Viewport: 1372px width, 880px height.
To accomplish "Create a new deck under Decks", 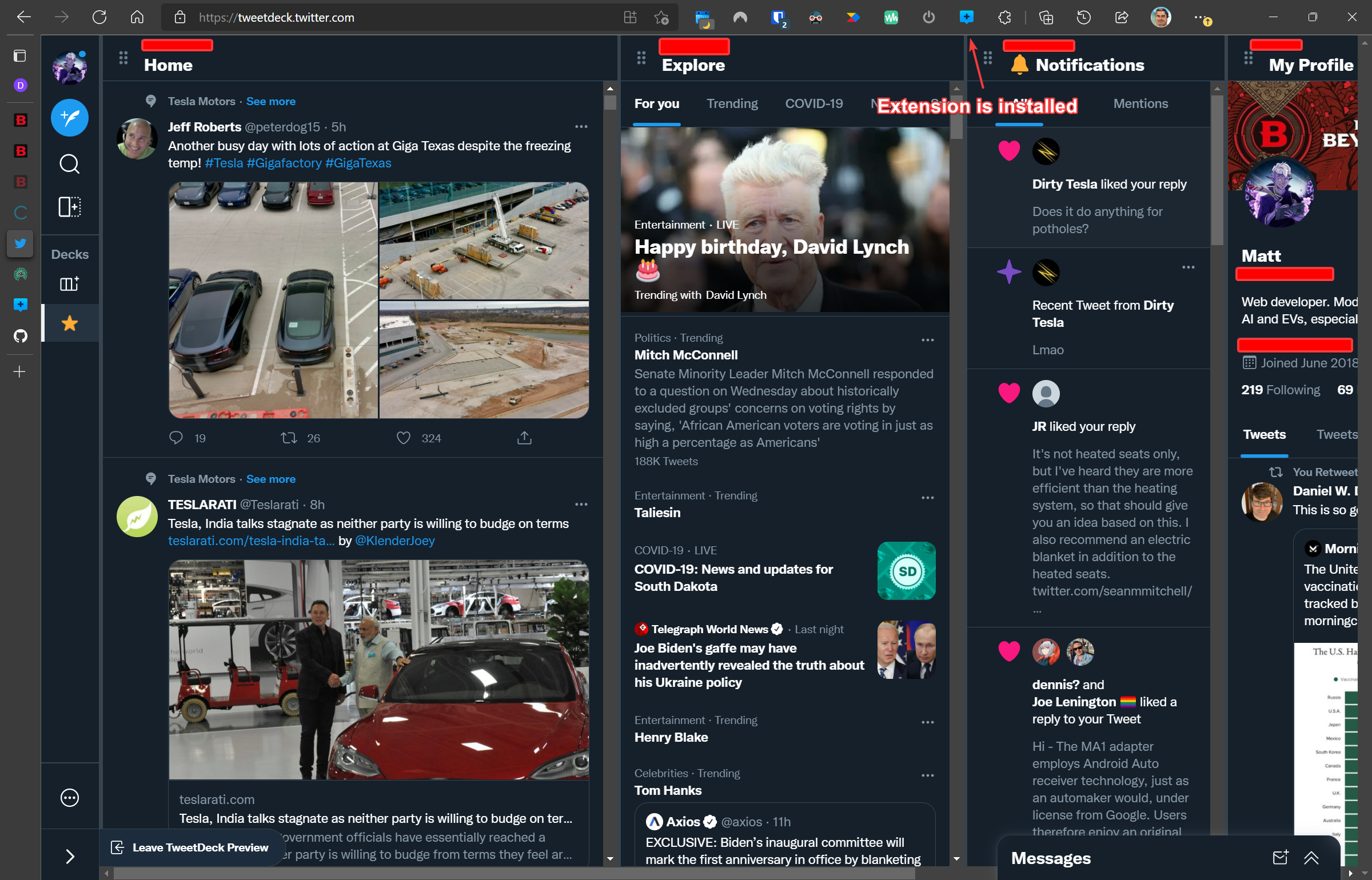I will [x=70, y=283].
